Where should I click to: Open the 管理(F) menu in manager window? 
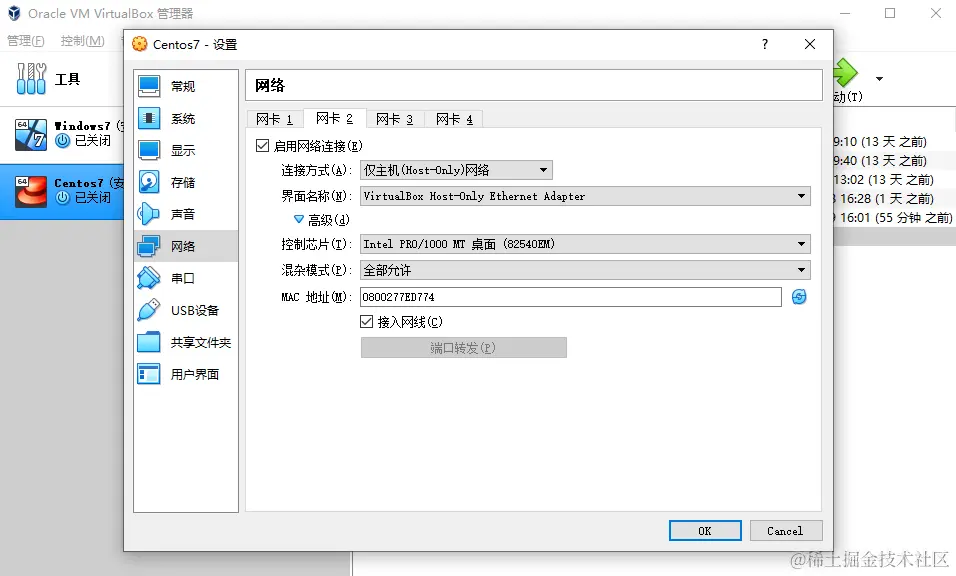(26, 41)
